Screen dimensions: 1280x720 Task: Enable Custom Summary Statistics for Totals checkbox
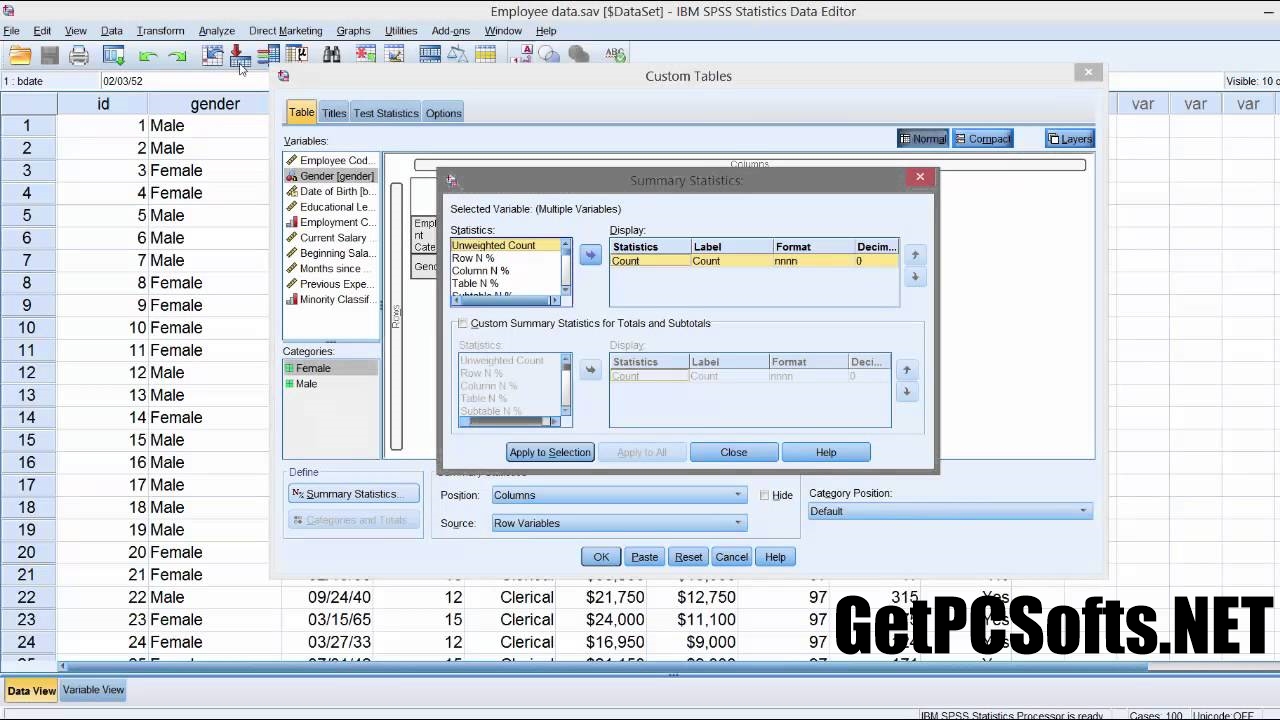tap(462, 323)
